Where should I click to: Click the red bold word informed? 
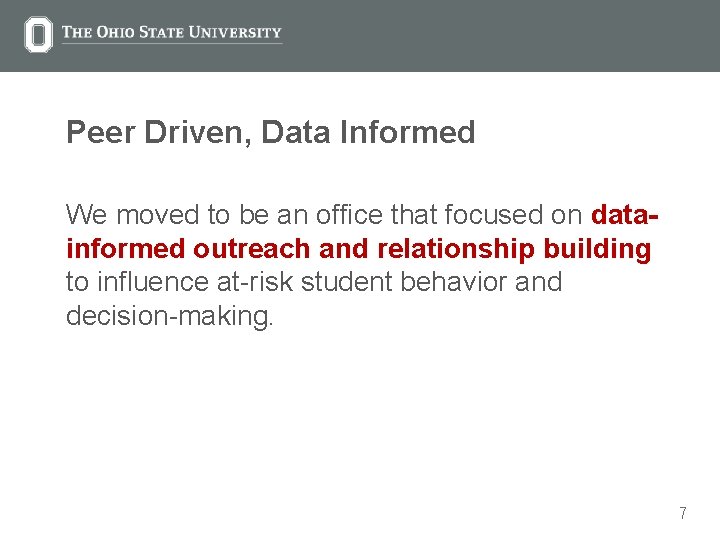pos(126,248)
